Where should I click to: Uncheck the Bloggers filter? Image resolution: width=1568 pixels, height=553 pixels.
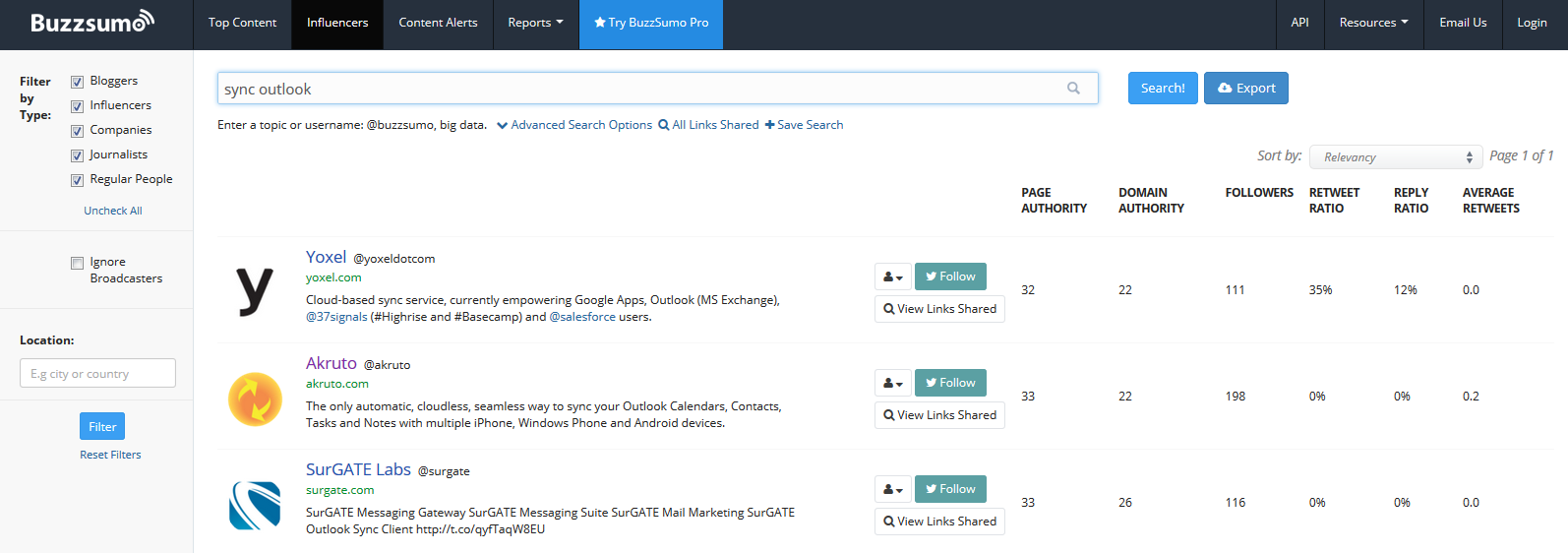[x=77, y=82]
